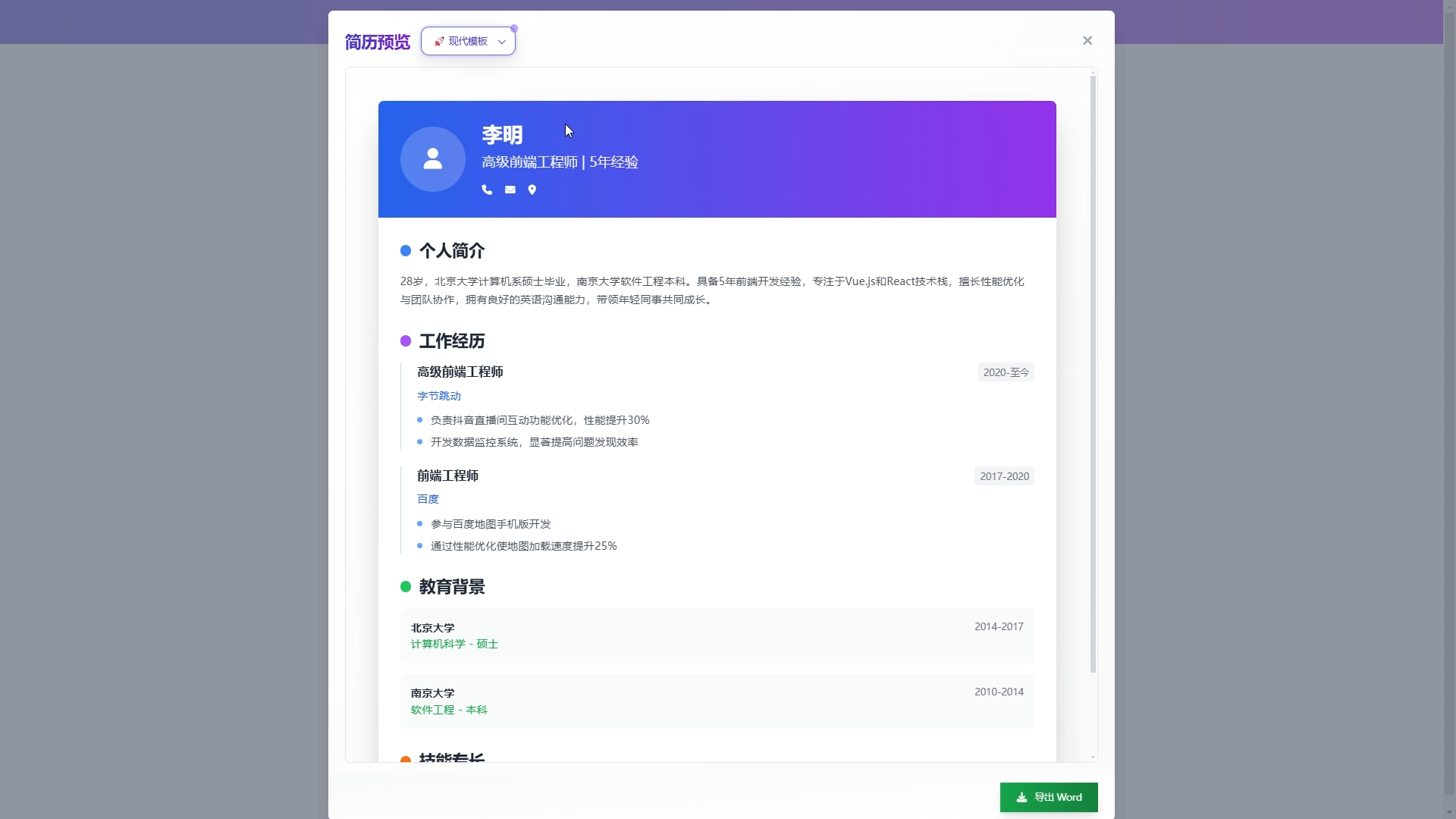Click the 导出 Word button

(1049, 797)
